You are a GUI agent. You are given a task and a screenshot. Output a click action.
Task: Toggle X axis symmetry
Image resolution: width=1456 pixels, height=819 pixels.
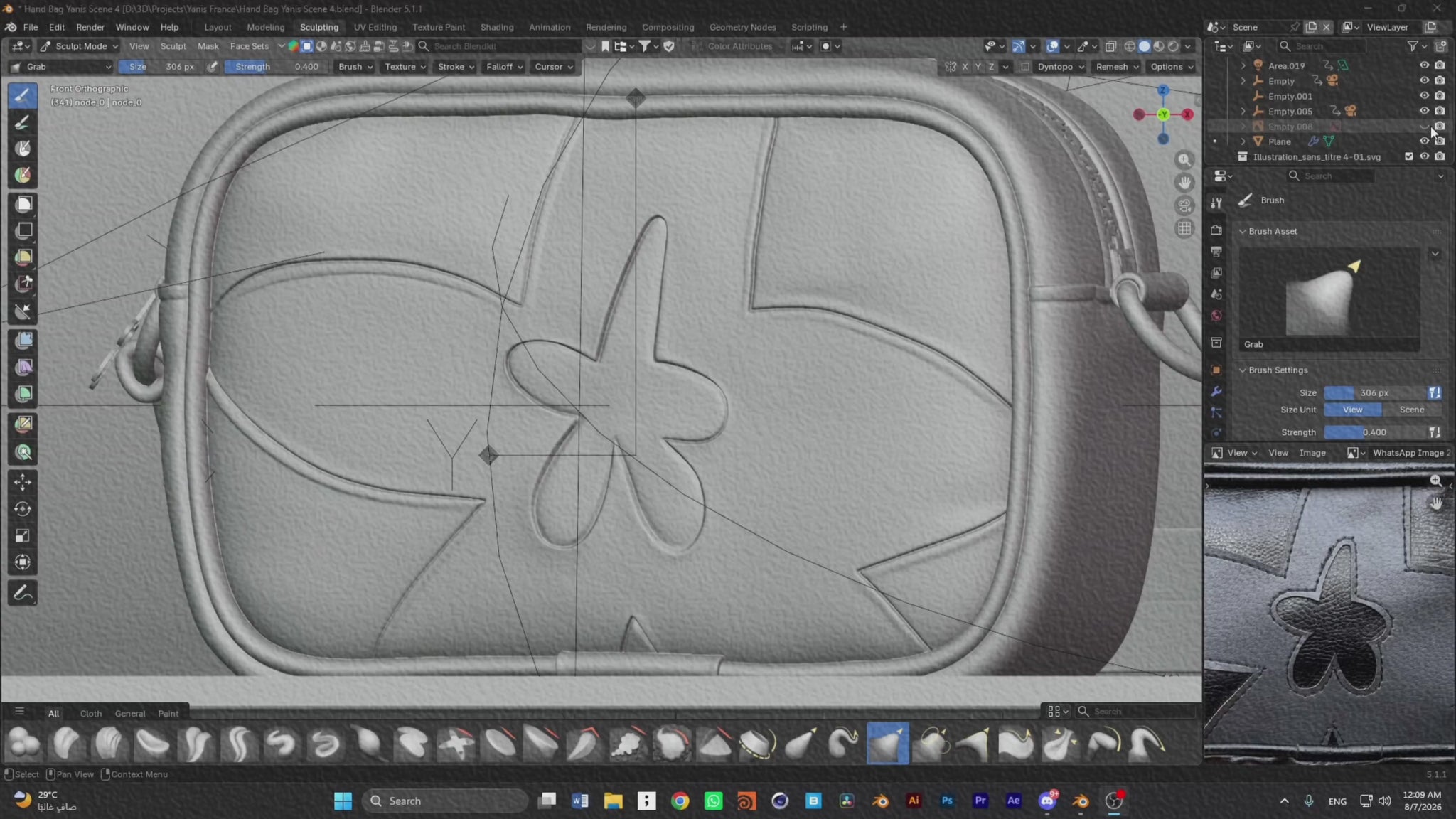point(965,67)
